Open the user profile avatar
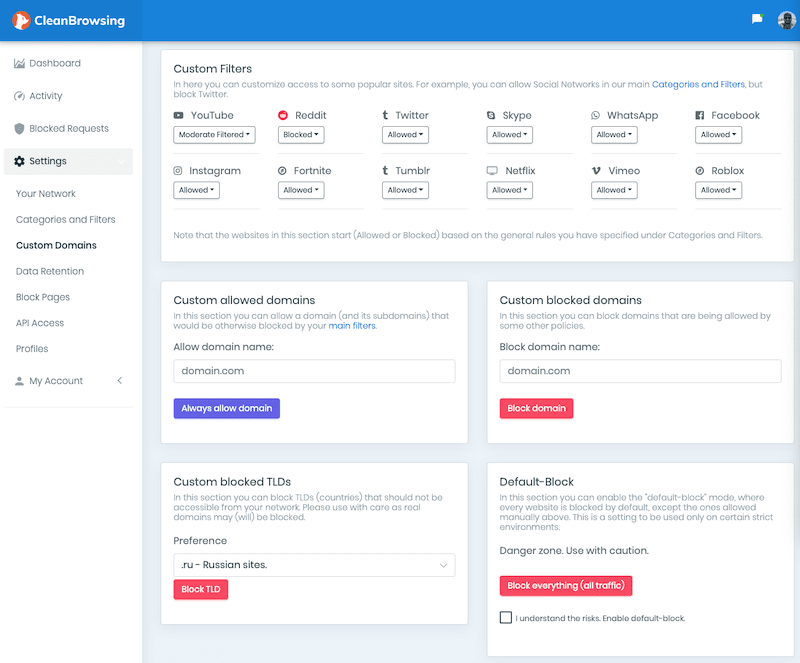This screenshot has width=800, height=663. [x=787, y=20]
